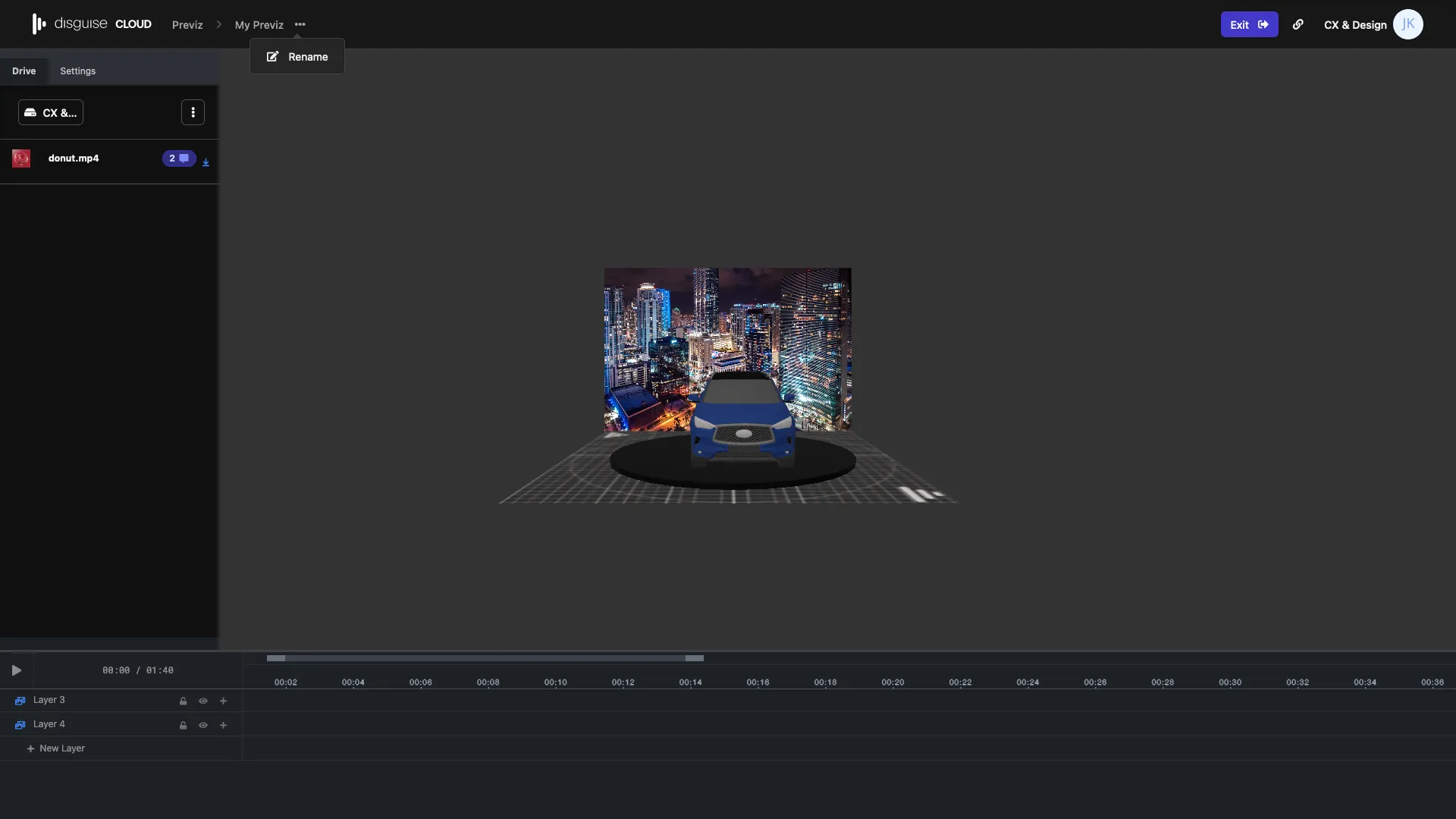Open the three-dot menu next to My Previz
This screenshot has width=1456, height=819.
[300, 24]
